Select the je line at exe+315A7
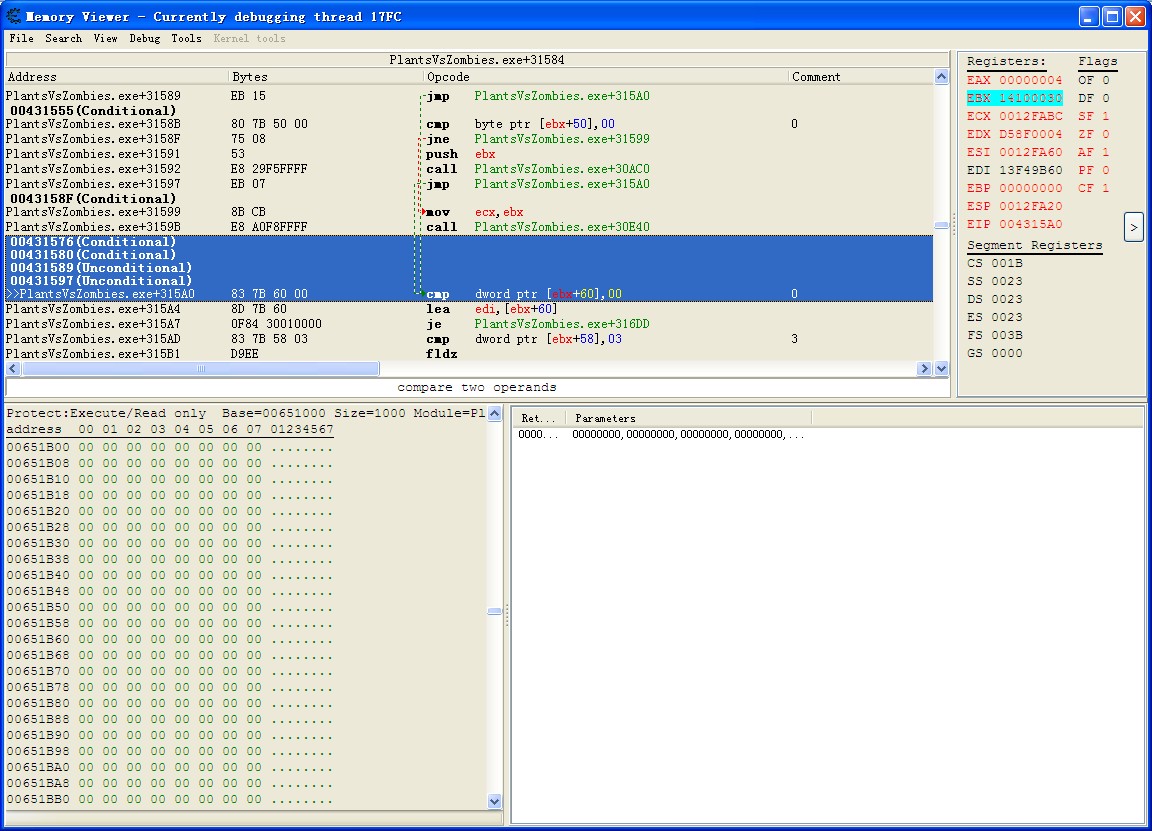The image size is (1152, 831). [469, 324]
